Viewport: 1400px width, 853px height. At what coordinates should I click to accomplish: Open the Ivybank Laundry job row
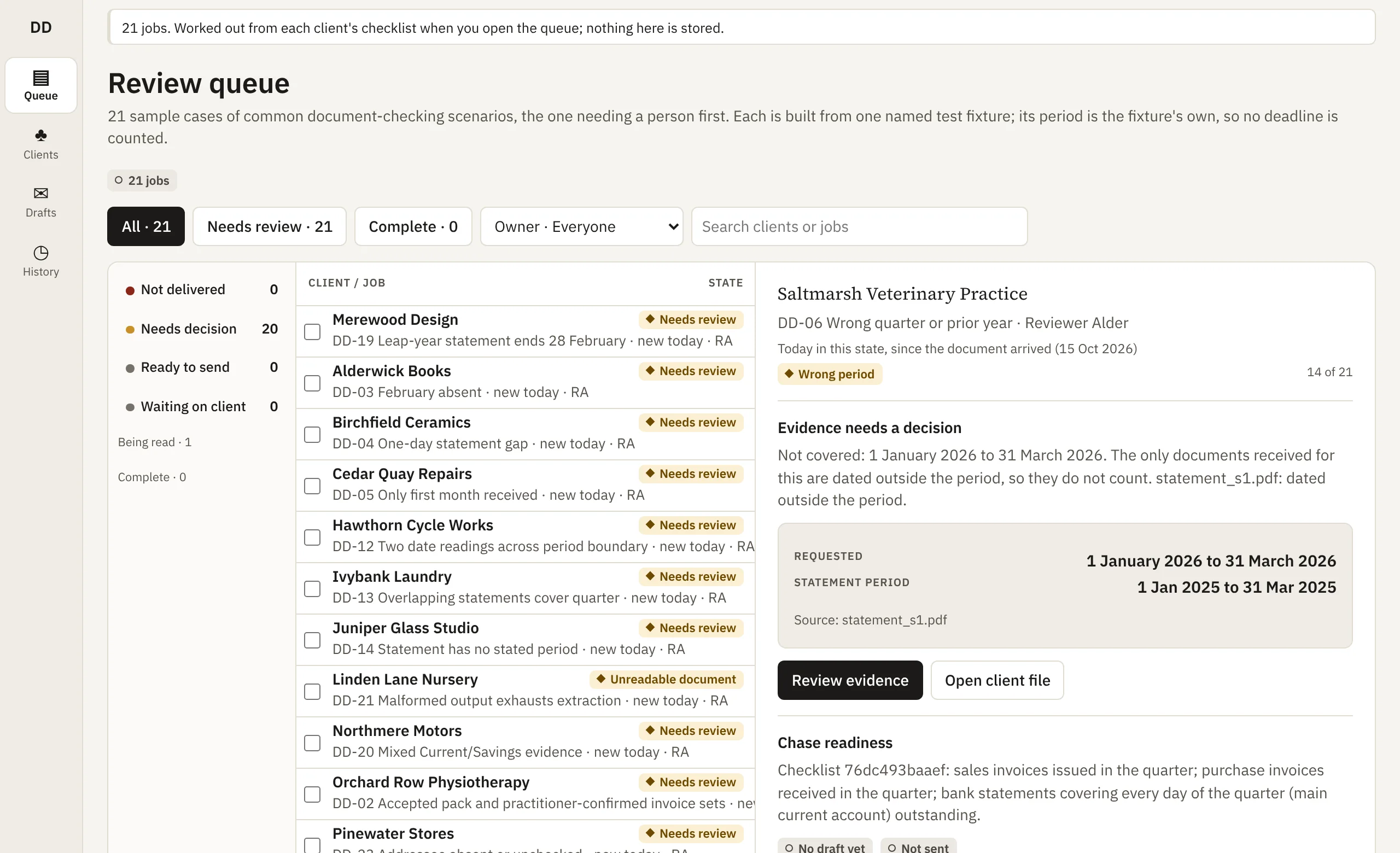[x=526, y=589]
